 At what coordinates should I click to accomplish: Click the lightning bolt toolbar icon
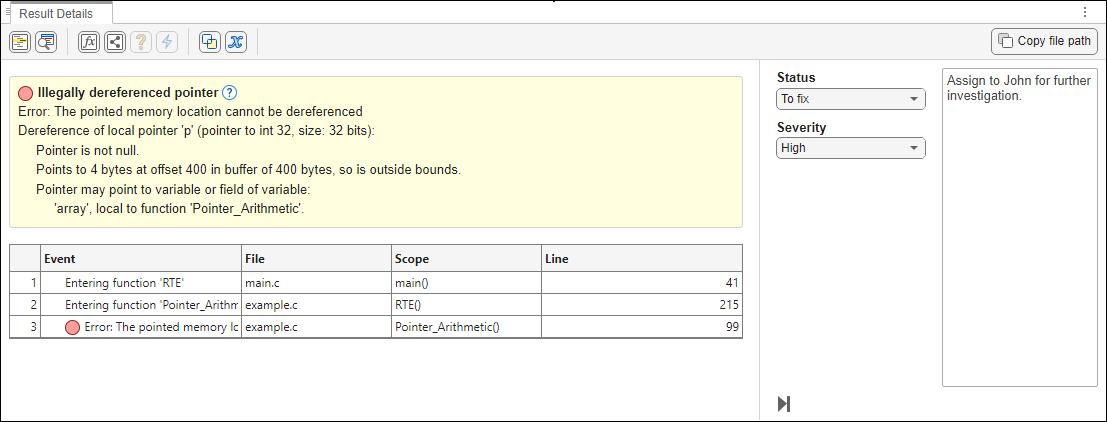tap(167, 42)
